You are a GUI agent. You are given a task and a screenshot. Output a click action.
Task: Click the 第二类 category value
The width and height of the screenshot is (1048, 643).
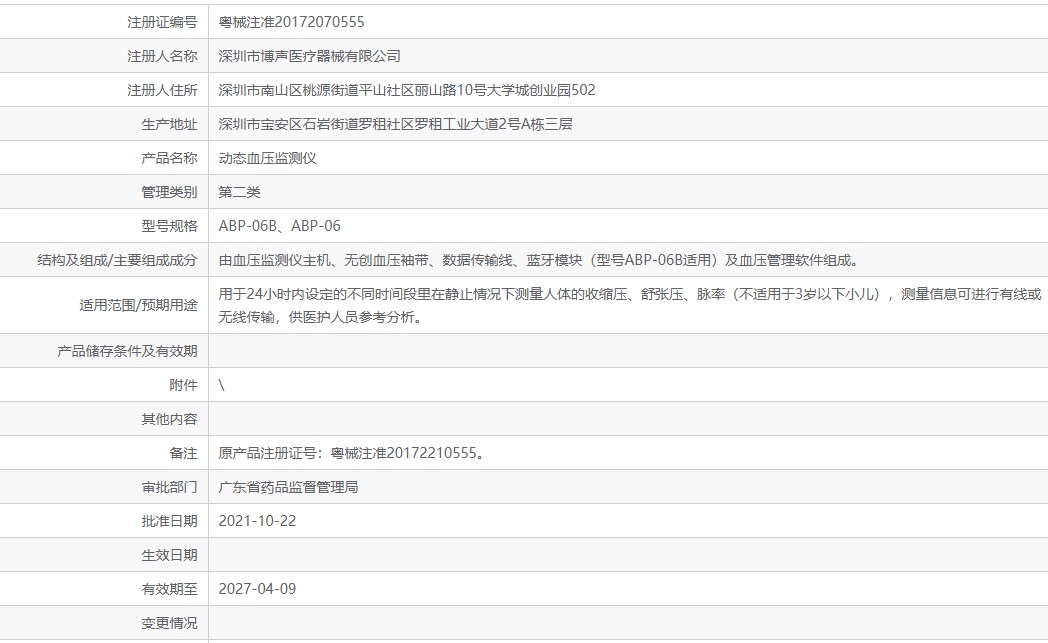pos(239,192)
